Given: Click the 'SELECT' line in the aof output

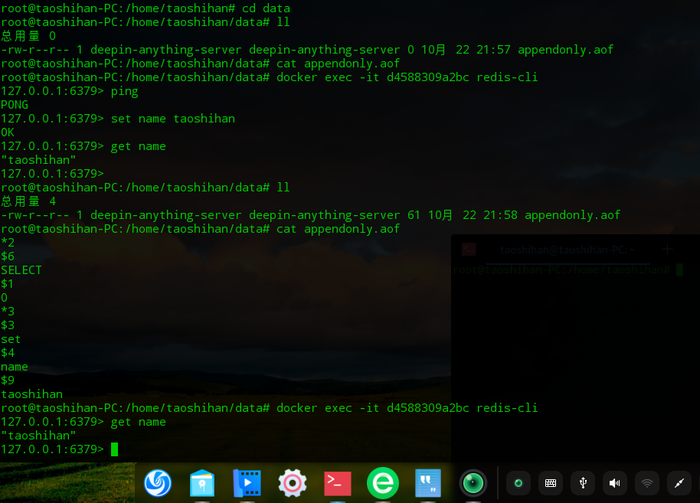Looking at the screenshot, I should pyautogui.click(x=21, y=270).
